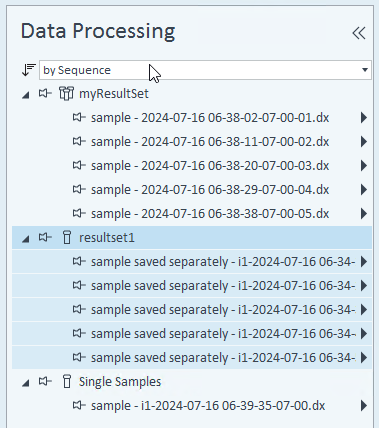Open arrow for sample 06-38-11-07-00-02.dx
This screenshot has height=428, width=379.
click(x=364, y=142)
